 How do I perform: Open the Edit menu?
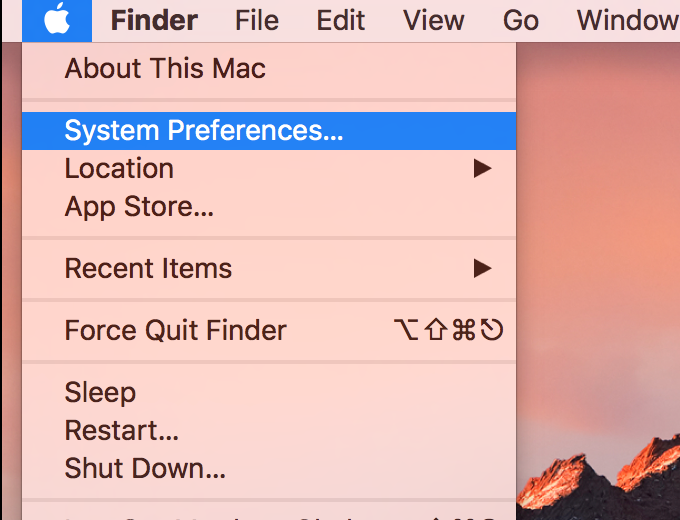click(x=341, y=20)
